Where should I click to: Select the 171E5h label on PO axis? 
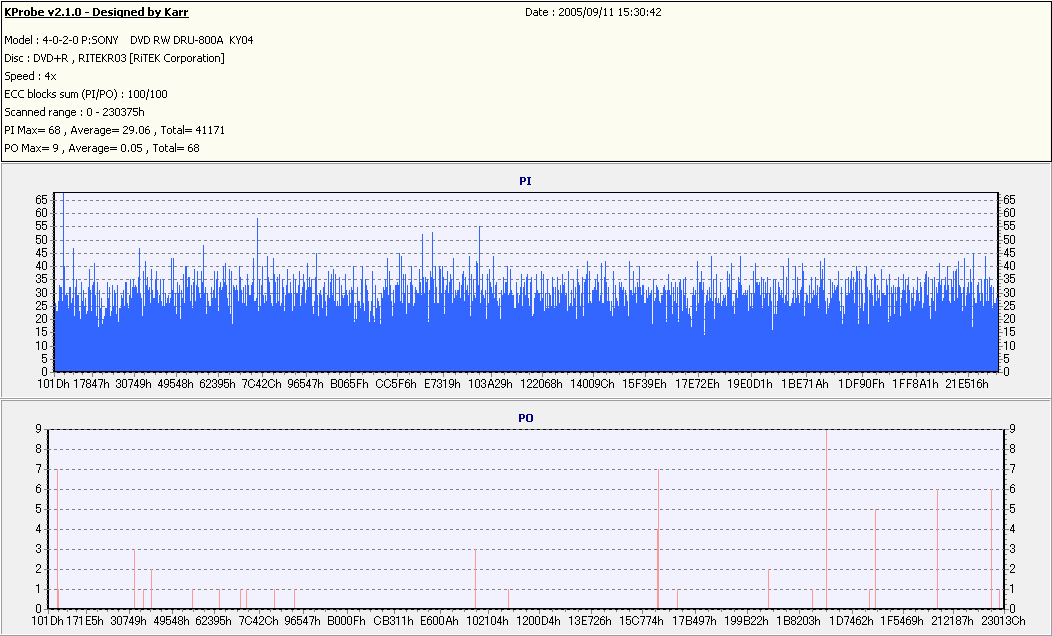tap(86, 621)
